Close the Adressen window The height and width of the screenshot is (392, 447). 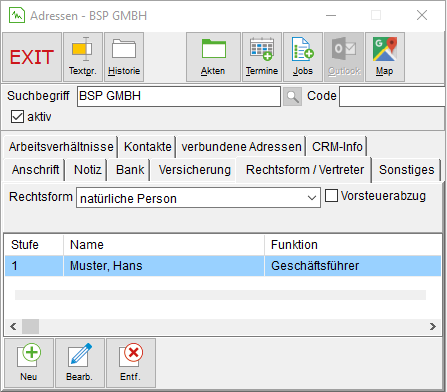(x=422, y=15)
